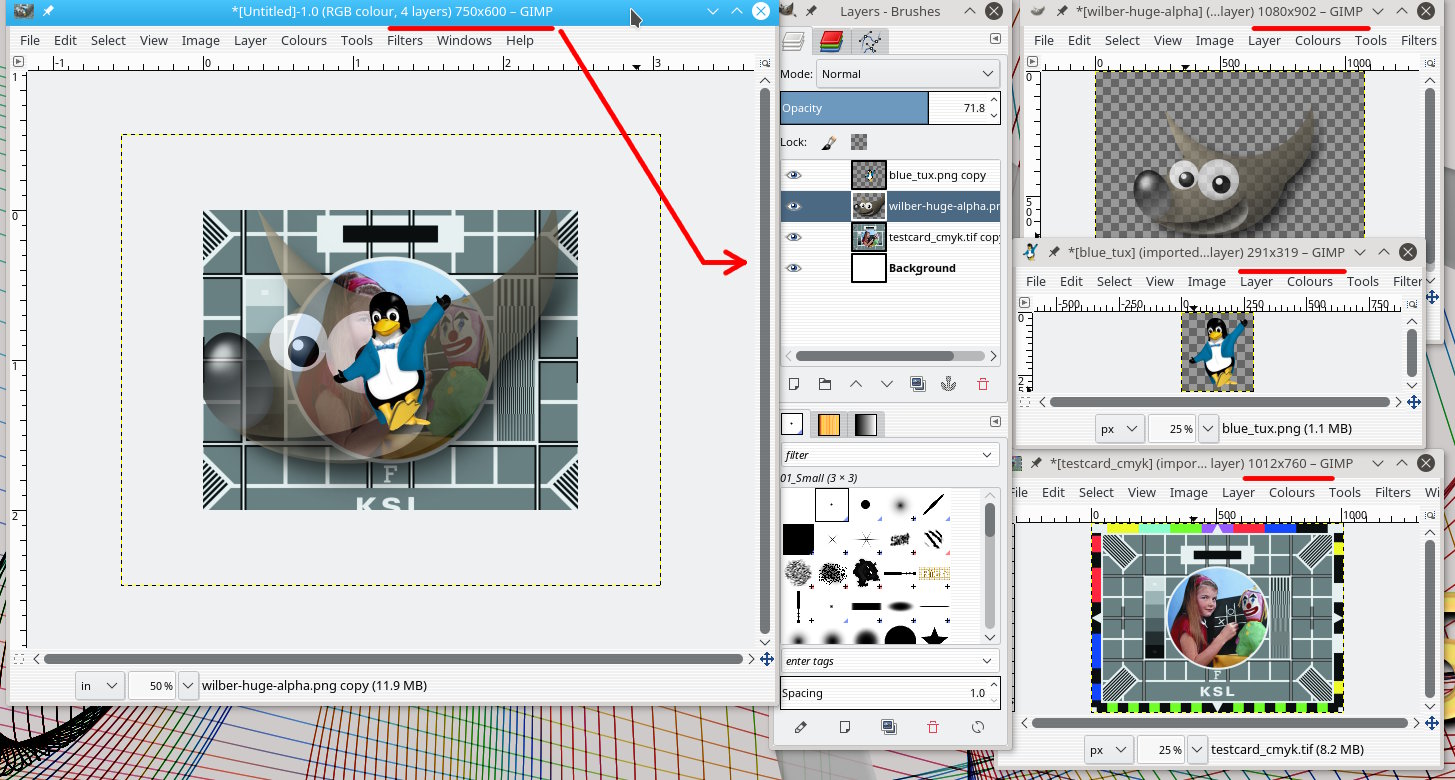Open zoom dropdown in blue_tux window
Screen dimensions: 1455x780
point(1208,429)
